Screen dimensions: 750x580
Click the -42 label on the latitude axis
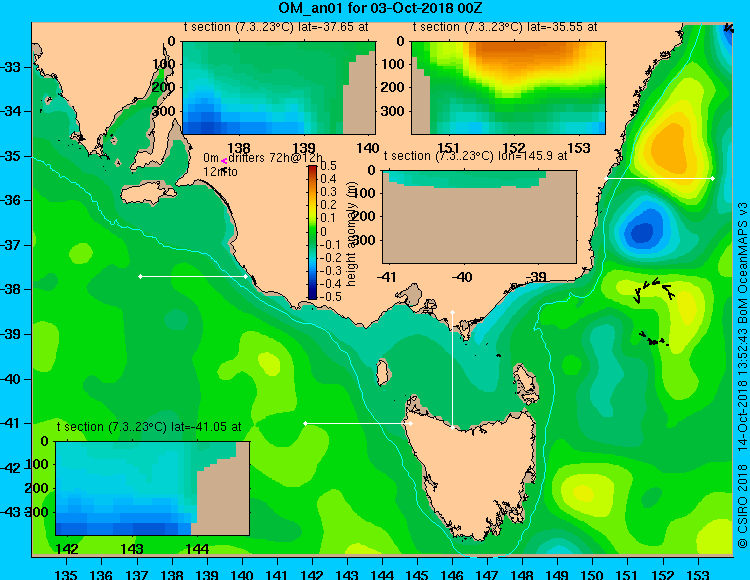[10, 468]
